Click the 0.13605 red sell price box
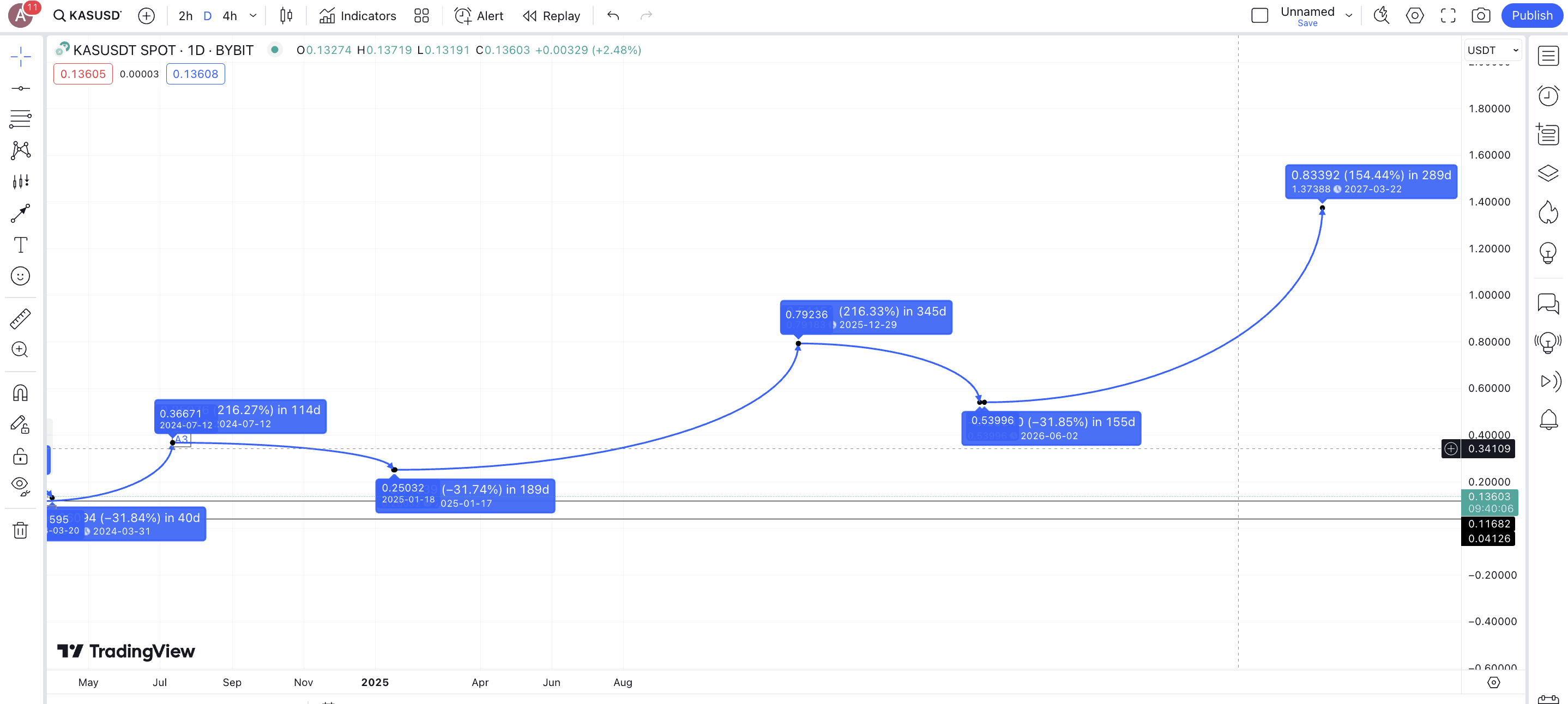 83,74
